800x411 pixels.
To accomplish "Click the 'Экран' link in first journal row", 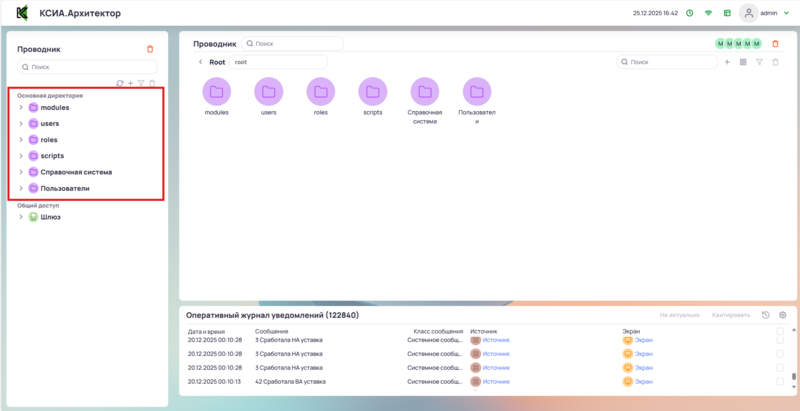I will pyautogui.click(x=643, y=340).
